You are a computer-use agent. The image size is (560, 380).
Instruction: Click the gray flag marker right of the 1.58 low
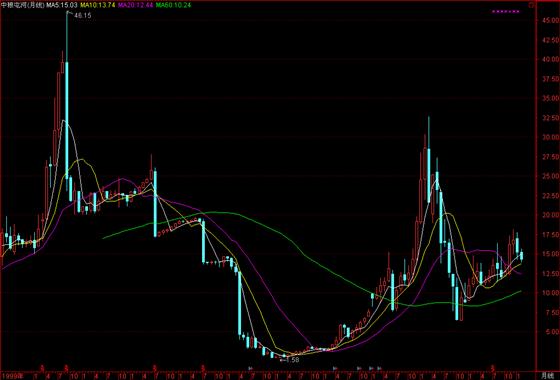point(335,368)
